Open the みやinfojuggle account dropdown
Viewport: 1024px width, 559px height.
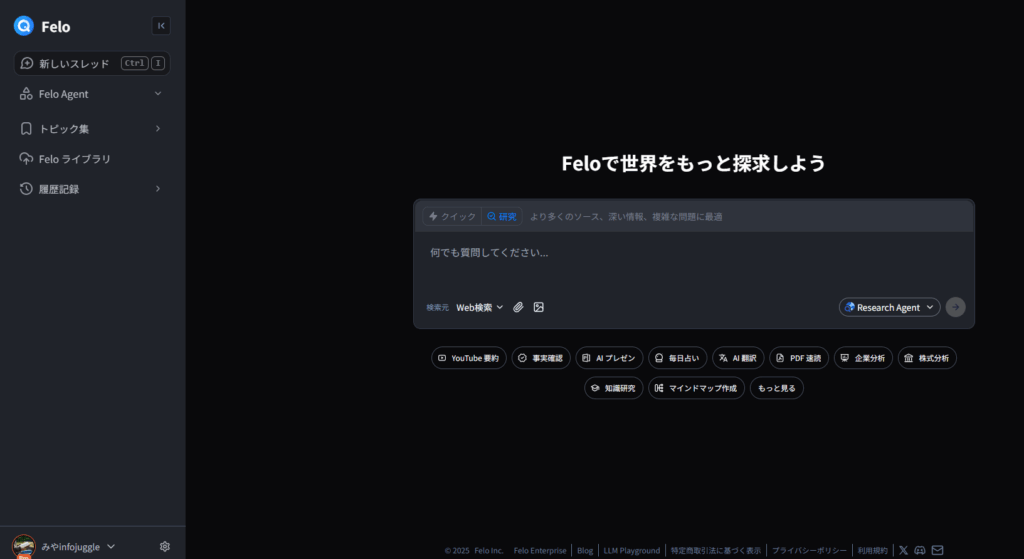tap(78, 547)
